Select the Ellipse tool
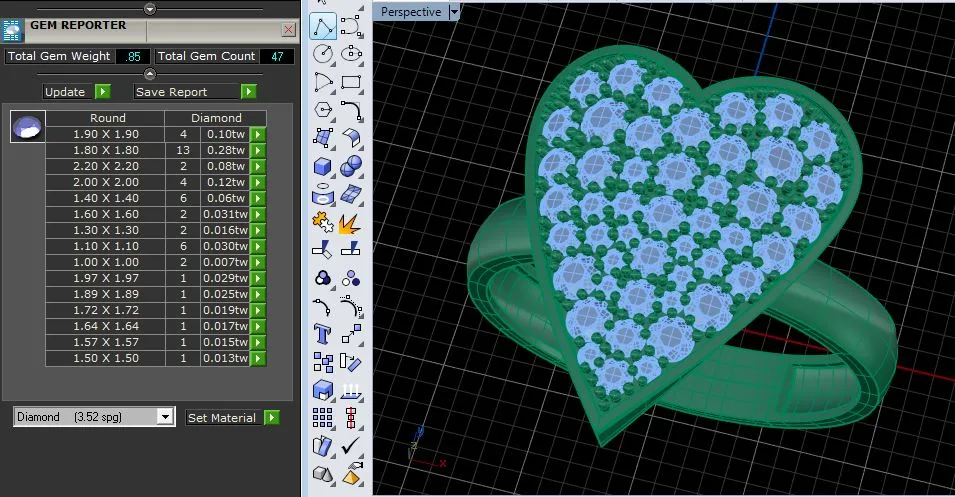Image resolution: width=955 pixels, height=497 pixels. pos(351,54)
